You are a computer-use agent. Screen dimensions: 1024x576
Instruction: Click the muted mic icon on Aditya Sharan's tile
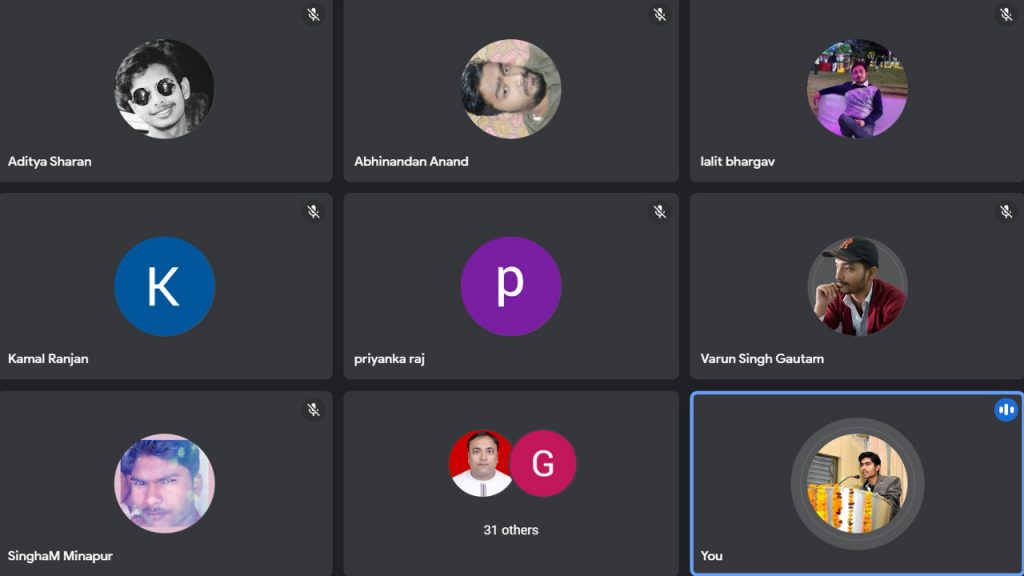pos(313,15)
